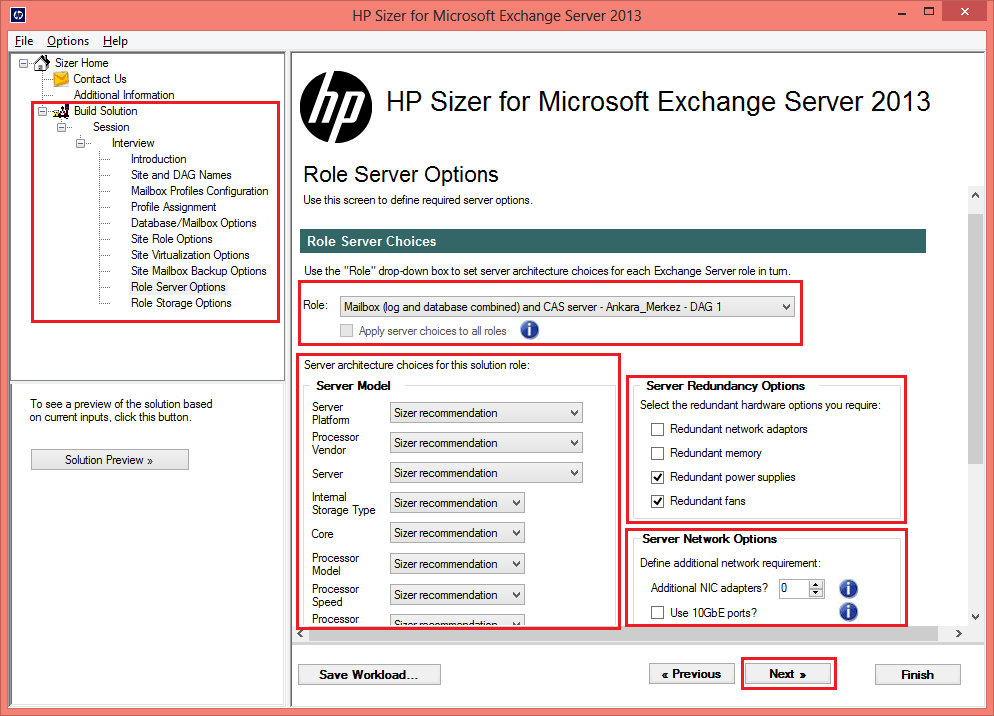The height and width of the screenshot is (716, 994).
Task: Select Site Role Options
Action: [x=172, y=239]
